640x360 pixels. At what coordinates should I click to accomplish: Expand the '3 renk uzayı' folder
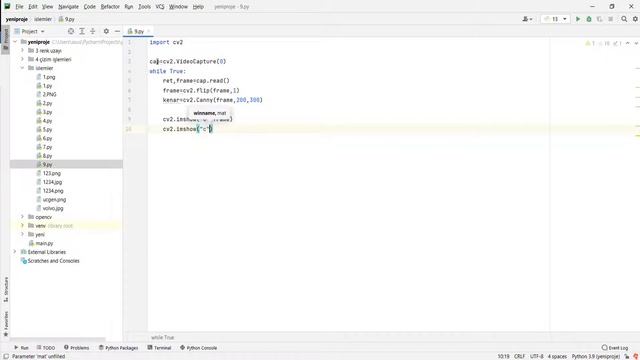22,51
